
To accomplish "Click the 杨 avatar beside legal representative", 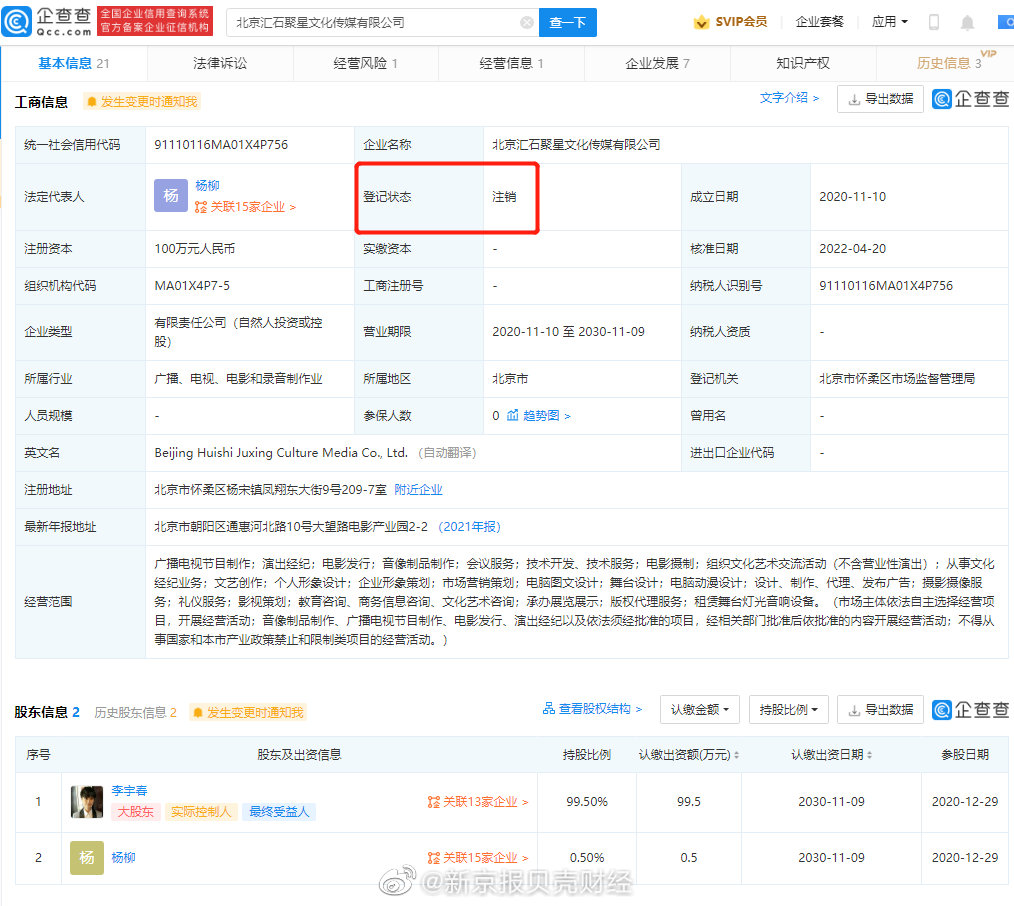I will click(171, 195).
